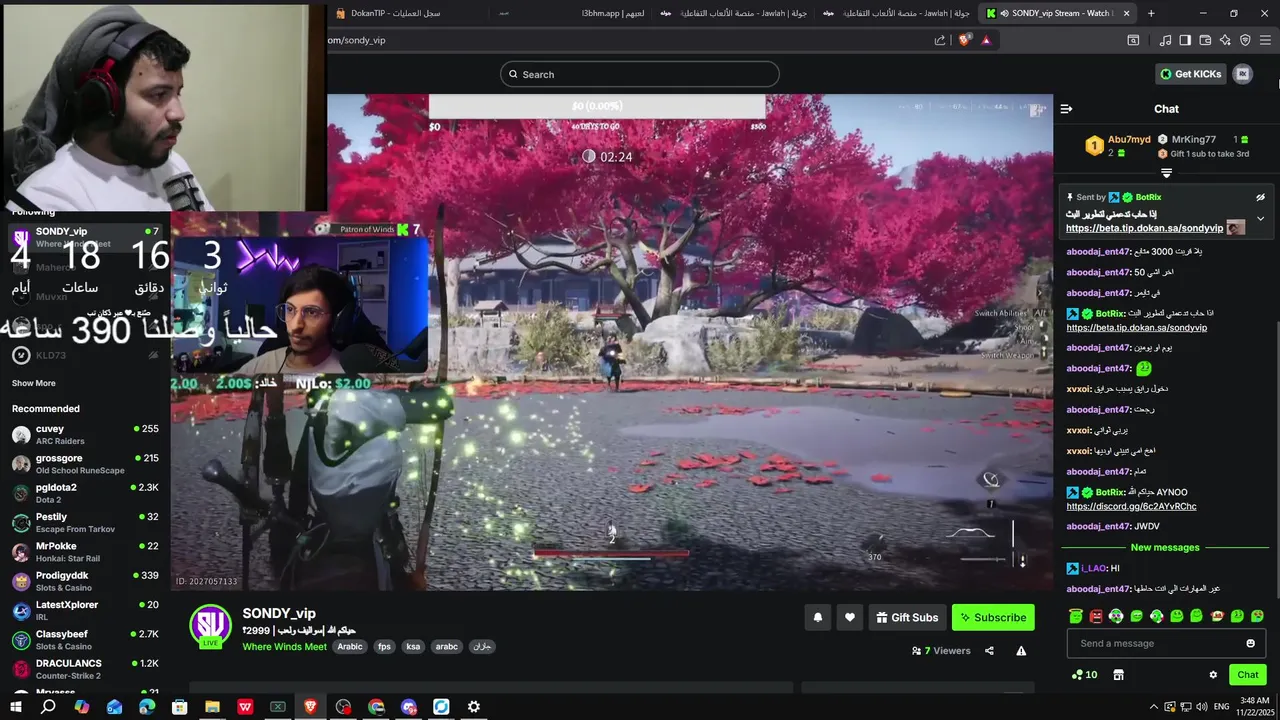This screenshot has height=720, width=1280.
Task: Click the green Chat send button
Action: [x=1247, y=675]
